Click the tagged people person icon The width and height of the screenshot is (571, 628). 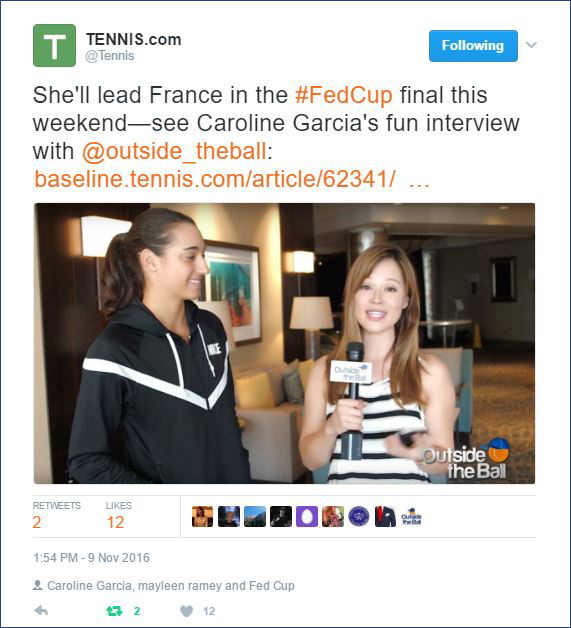click(38, 585)
